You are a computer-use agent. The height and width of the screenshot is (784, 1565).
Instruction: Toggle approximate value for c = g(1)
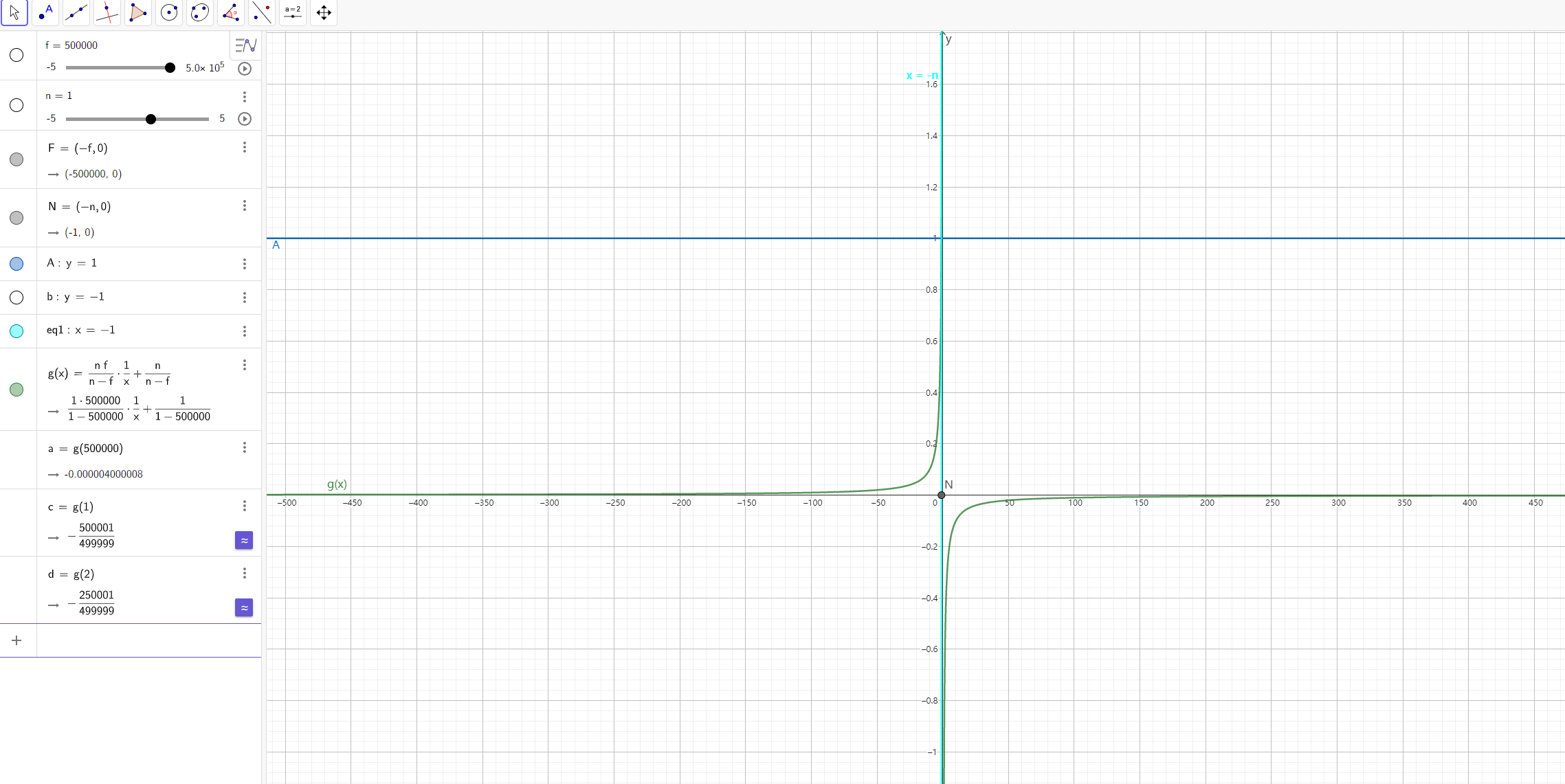[x=244, y=540]
